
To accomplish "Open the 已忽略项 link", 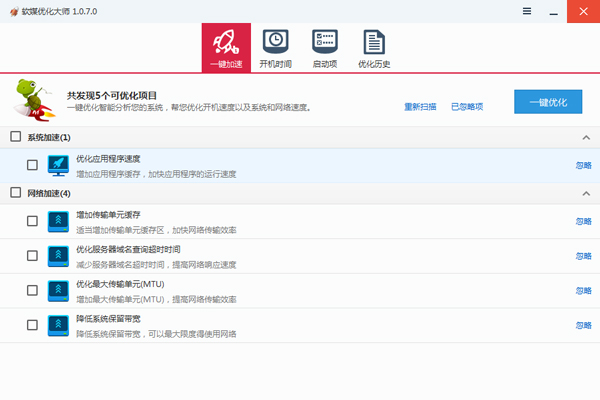I will click(x=467, y=106).
